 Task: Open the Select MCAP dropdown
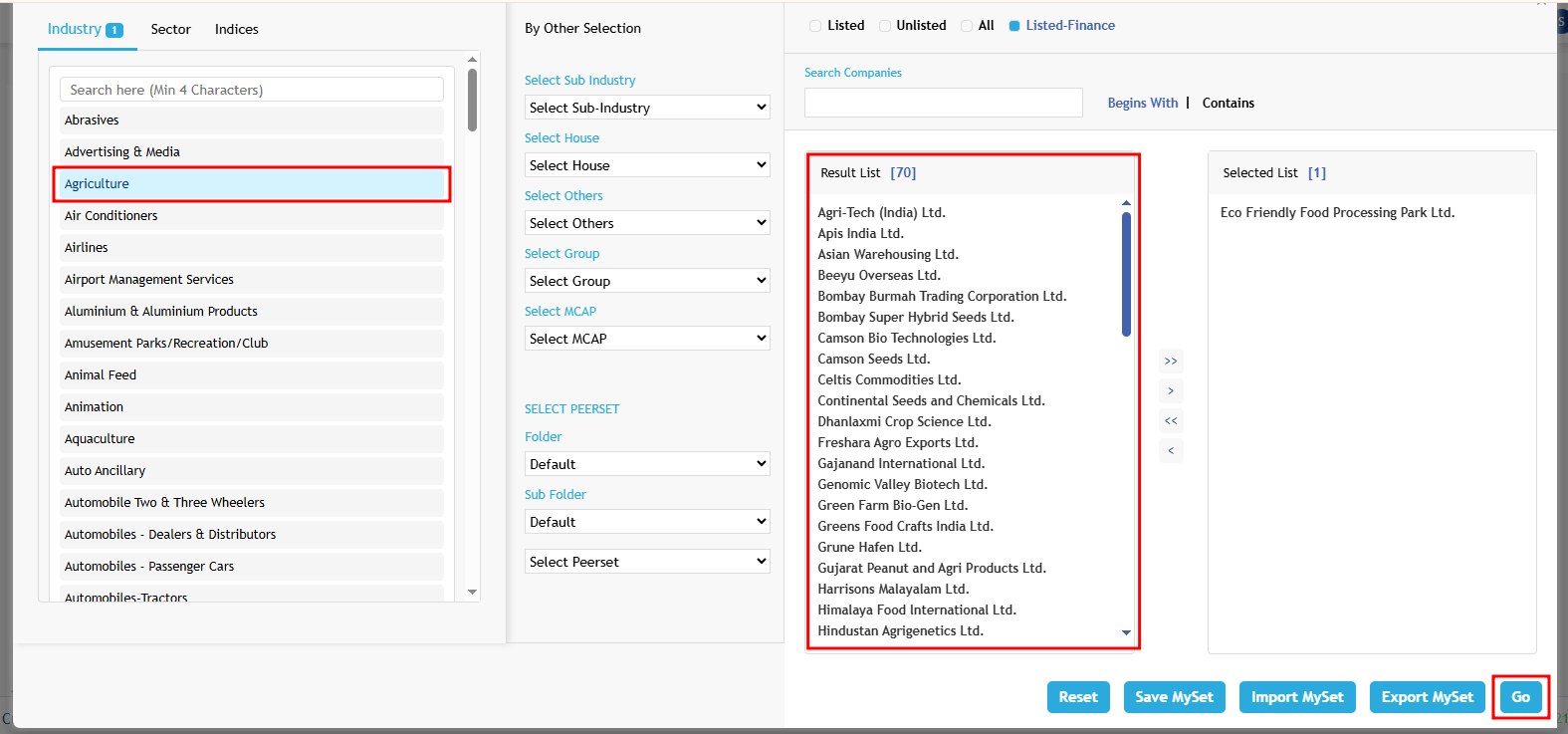(x=647, y=339)
